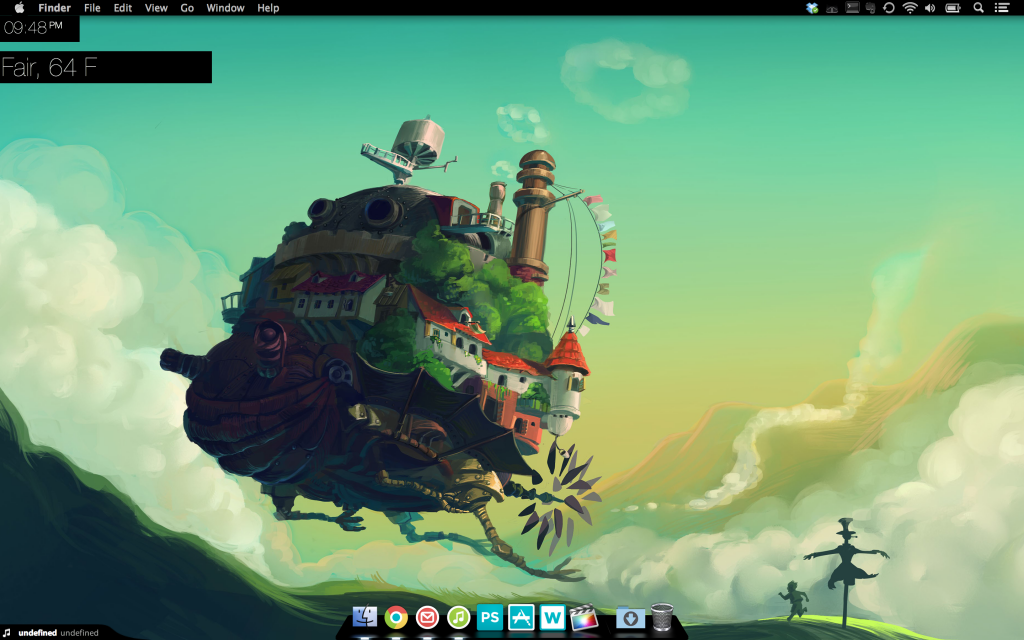Launch Google Chrome from the Dock
This screenshot has height=640, width=1024.
[396, 616]
